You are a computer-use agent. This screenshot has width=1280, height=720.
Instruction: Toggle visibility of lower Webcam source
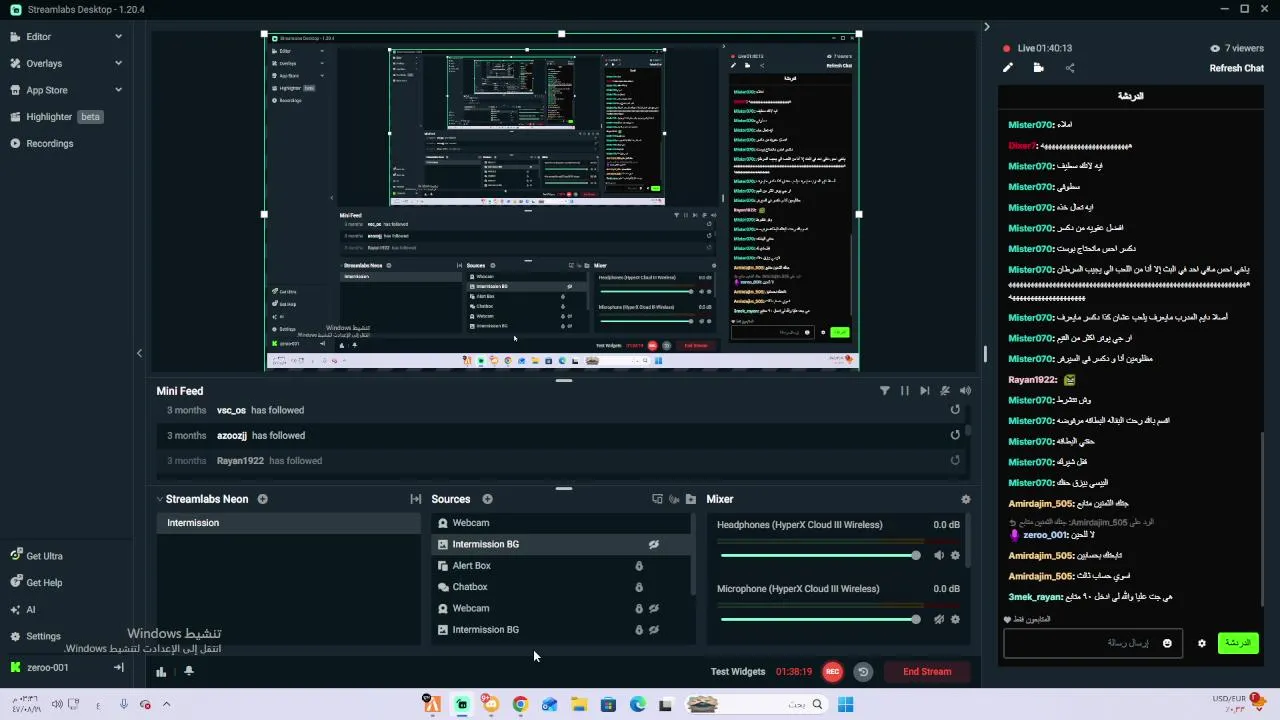[653, 608]
